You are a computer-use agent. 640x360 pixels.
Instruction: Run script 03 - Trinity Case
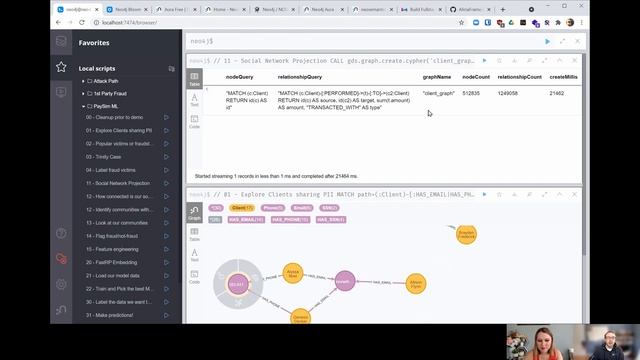click(x=166, y=157)
